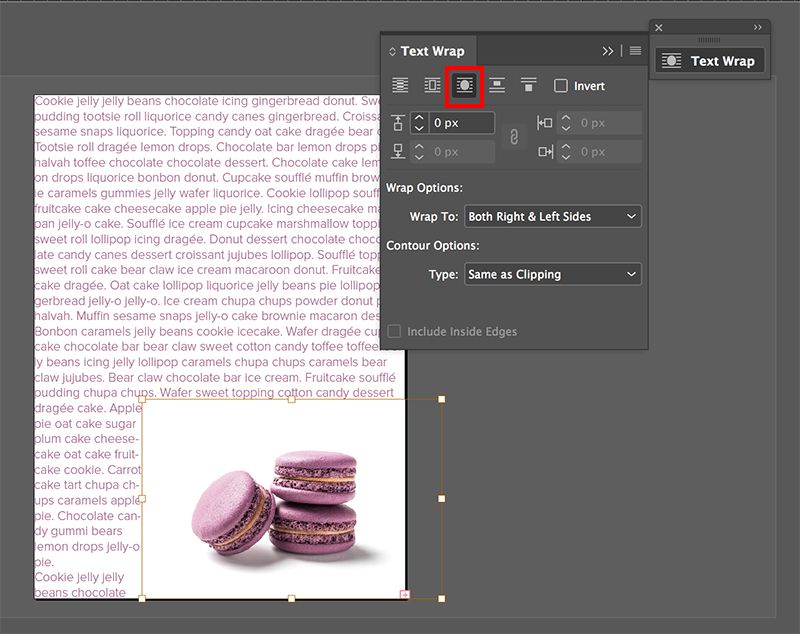This screenshot has height=634, width=800.
Task: Apply the Wrap Around Bounding Box icon
Action: [431, 85]
